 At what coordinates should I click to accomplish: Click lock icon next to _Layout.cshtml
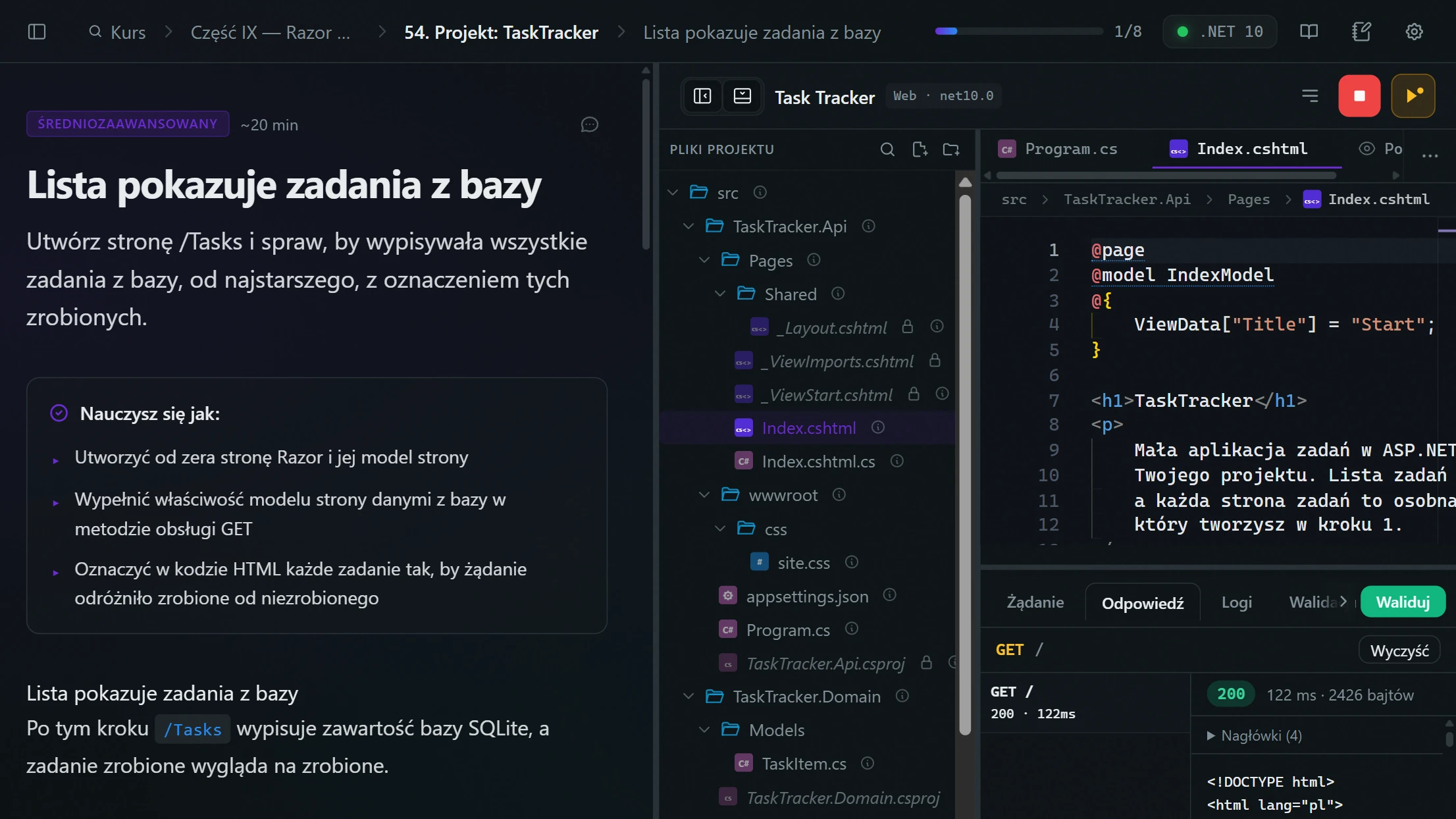[x=907, y=327]
